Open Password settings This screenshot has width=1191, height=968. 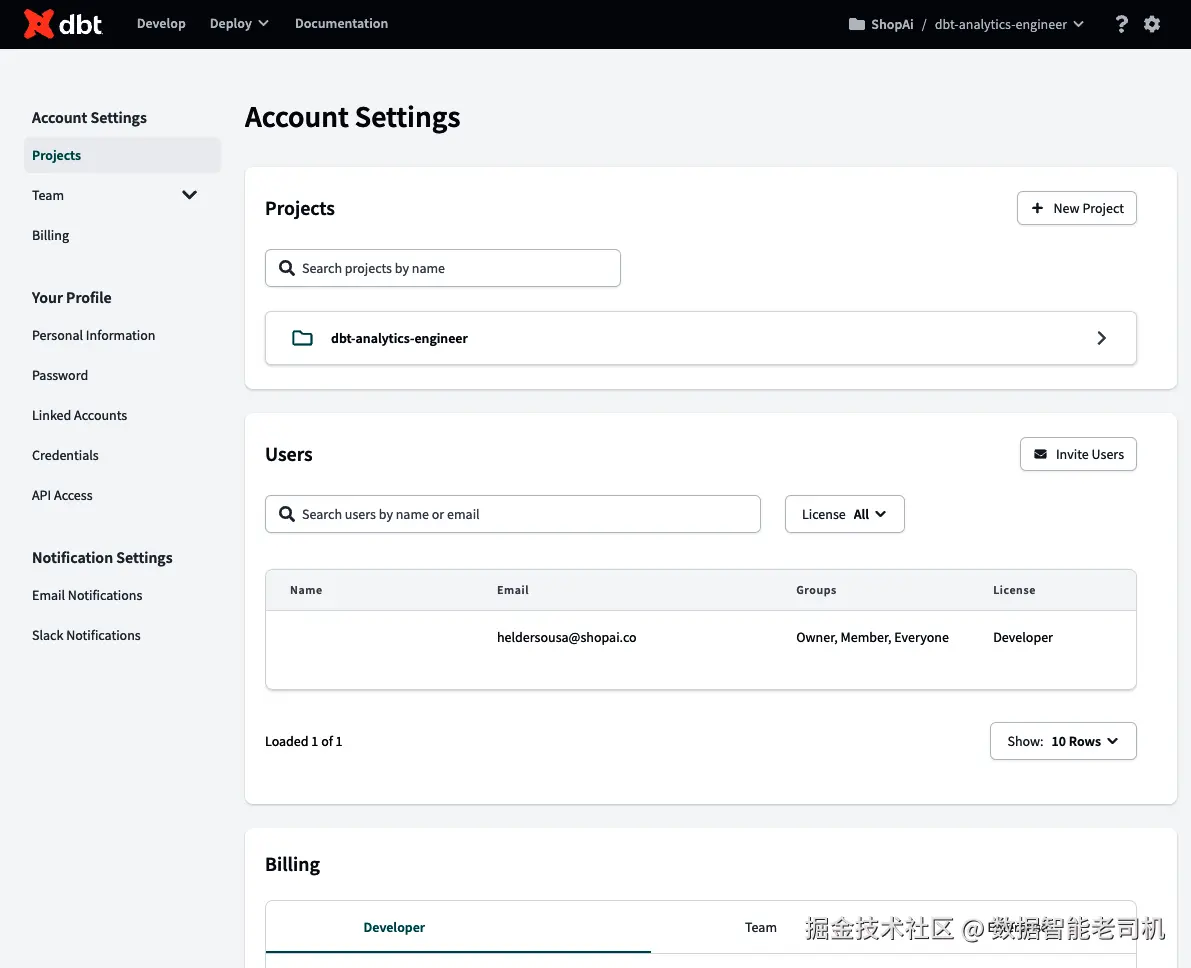pyautogui.click(x=60, y=375)
